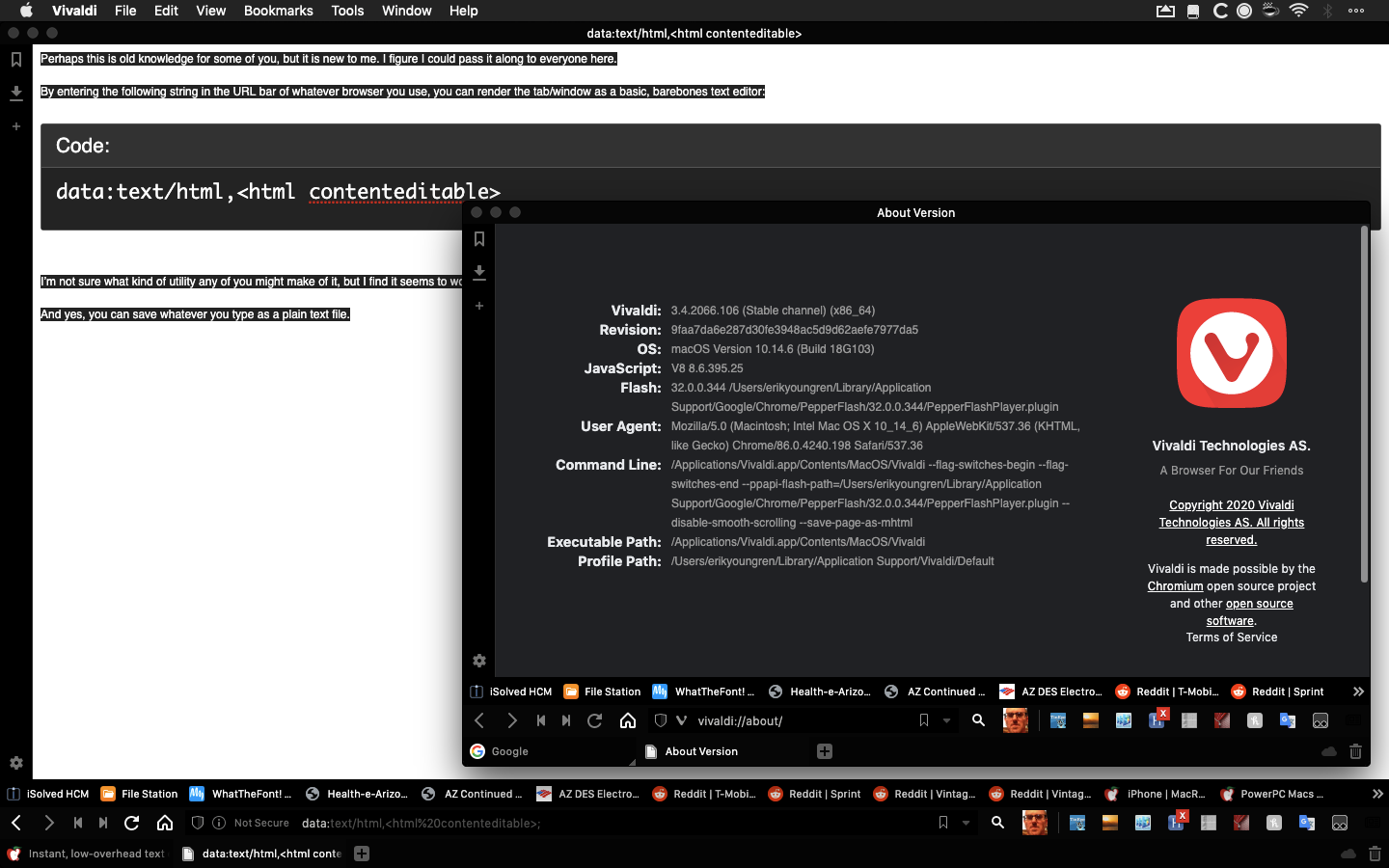Open Bookmarks panel in main window sidebar

16,60
